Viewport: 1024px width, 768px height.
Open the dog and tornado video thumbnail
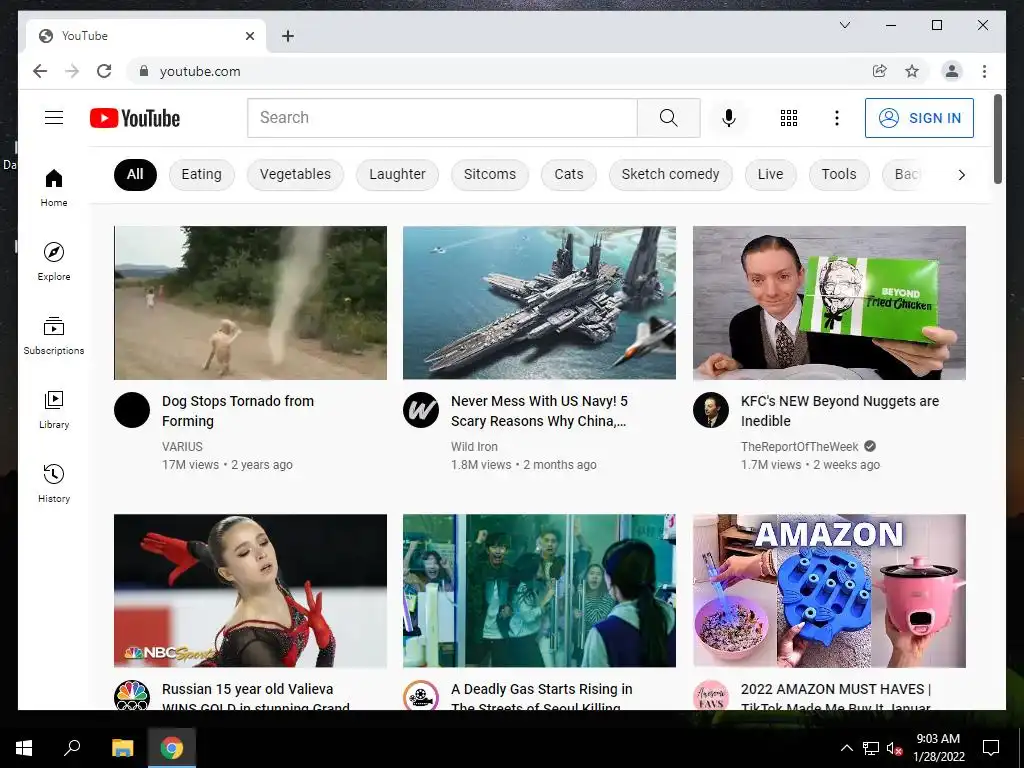point(250,303)
